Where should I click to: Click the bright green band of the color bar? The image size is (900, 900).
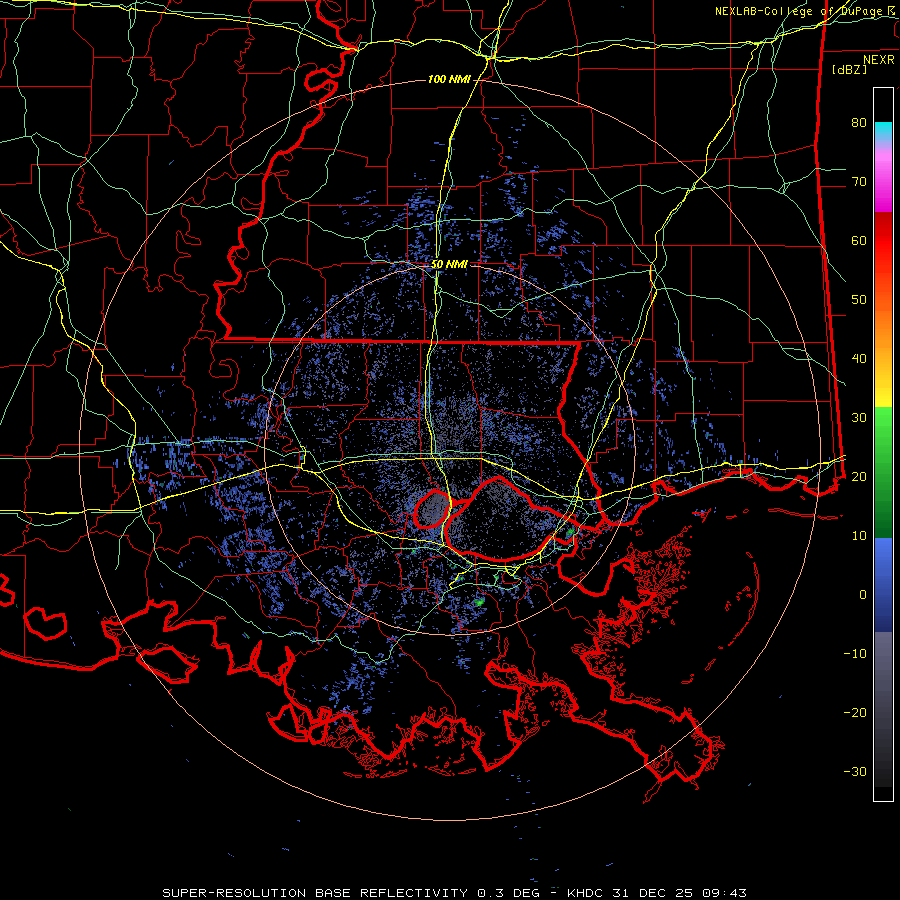coord(883,424)
